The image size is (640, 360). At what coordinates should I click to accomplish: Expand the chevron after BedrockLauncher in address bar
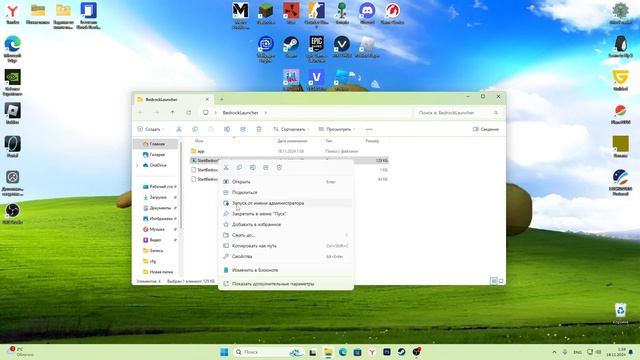(266, 113)
